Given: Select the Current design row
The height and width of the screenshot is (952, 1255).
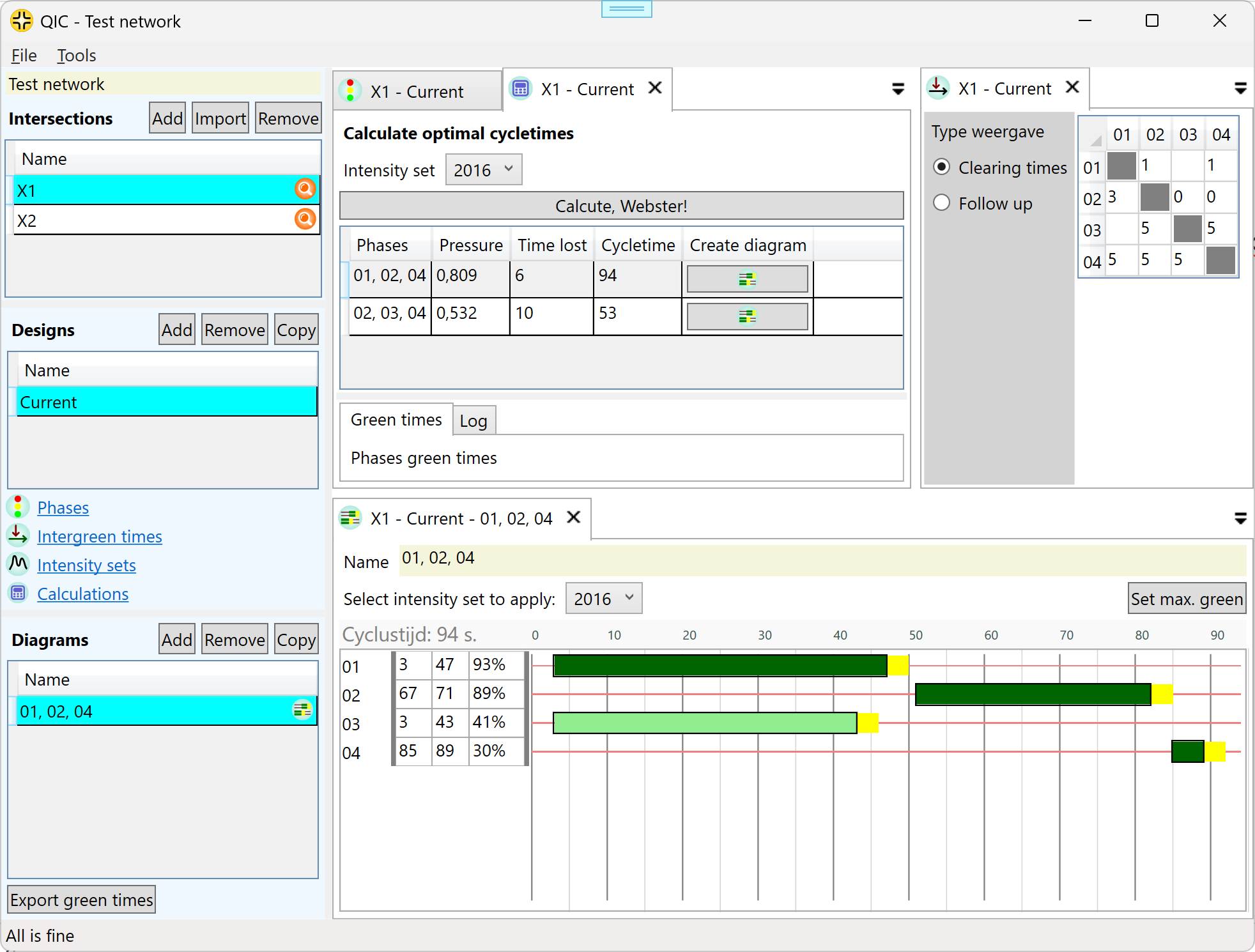Looking at the screenshot, I should 167,402.
